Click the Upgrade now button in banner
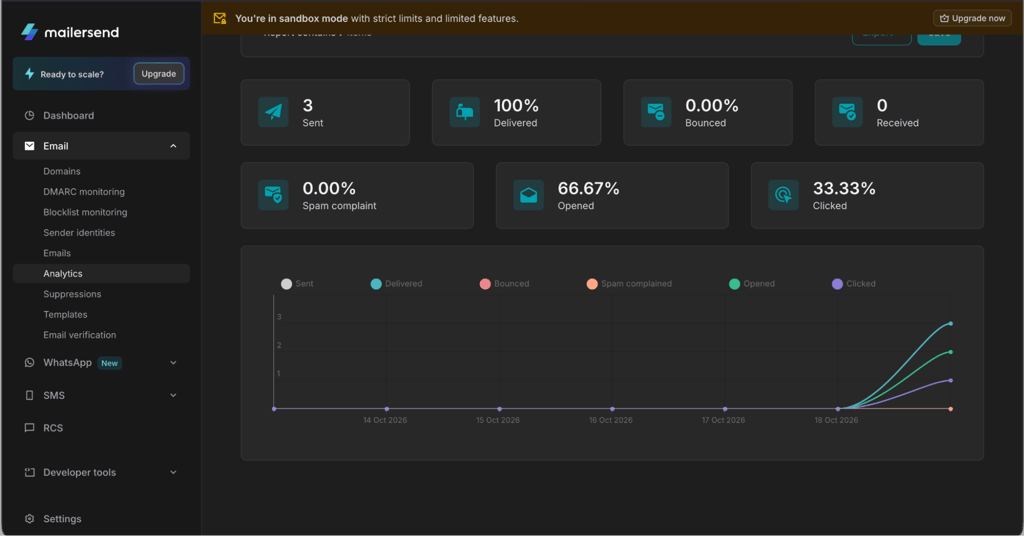The image size is (1024, 536). 972,18
